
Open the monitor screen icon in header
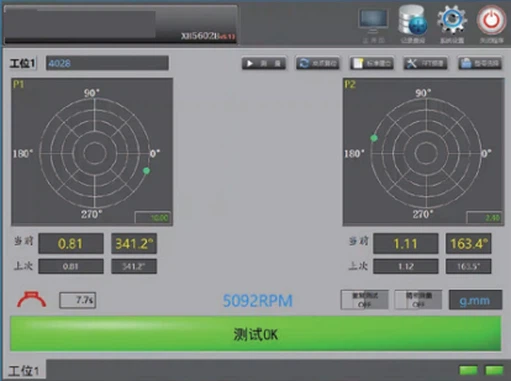tap(373, 21)
